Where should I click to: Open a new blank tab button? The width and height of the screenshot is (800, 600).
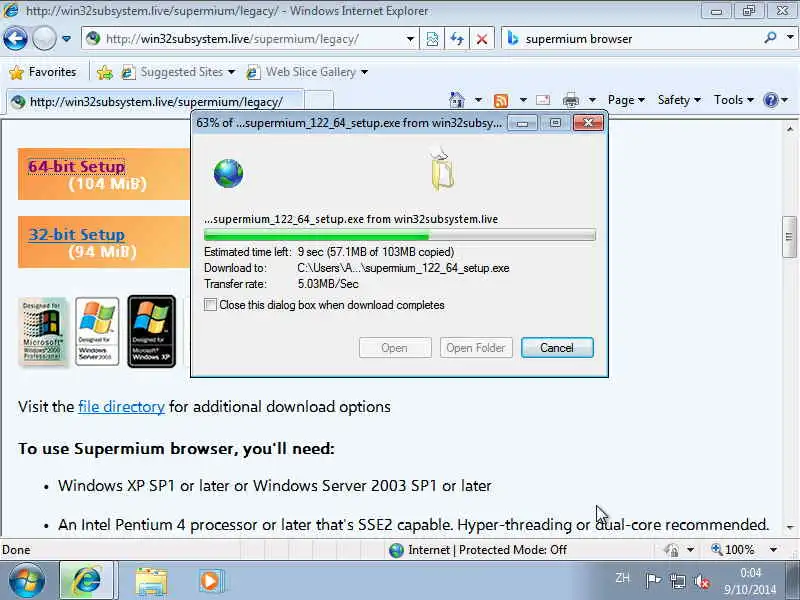pyautogui.click(x=320, y=102)
